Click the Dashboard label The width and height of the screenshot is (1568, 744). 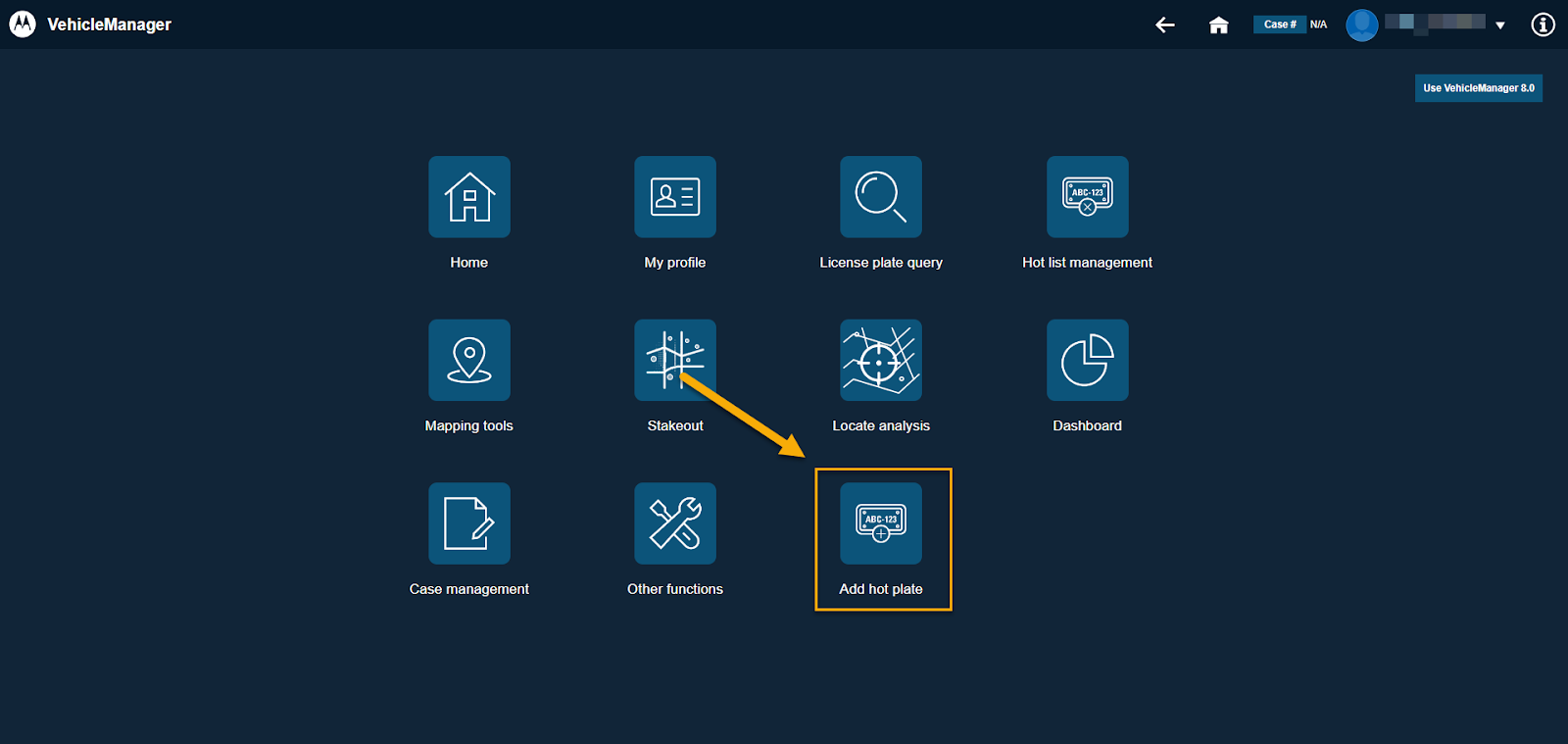click(x=1088, y=426)
